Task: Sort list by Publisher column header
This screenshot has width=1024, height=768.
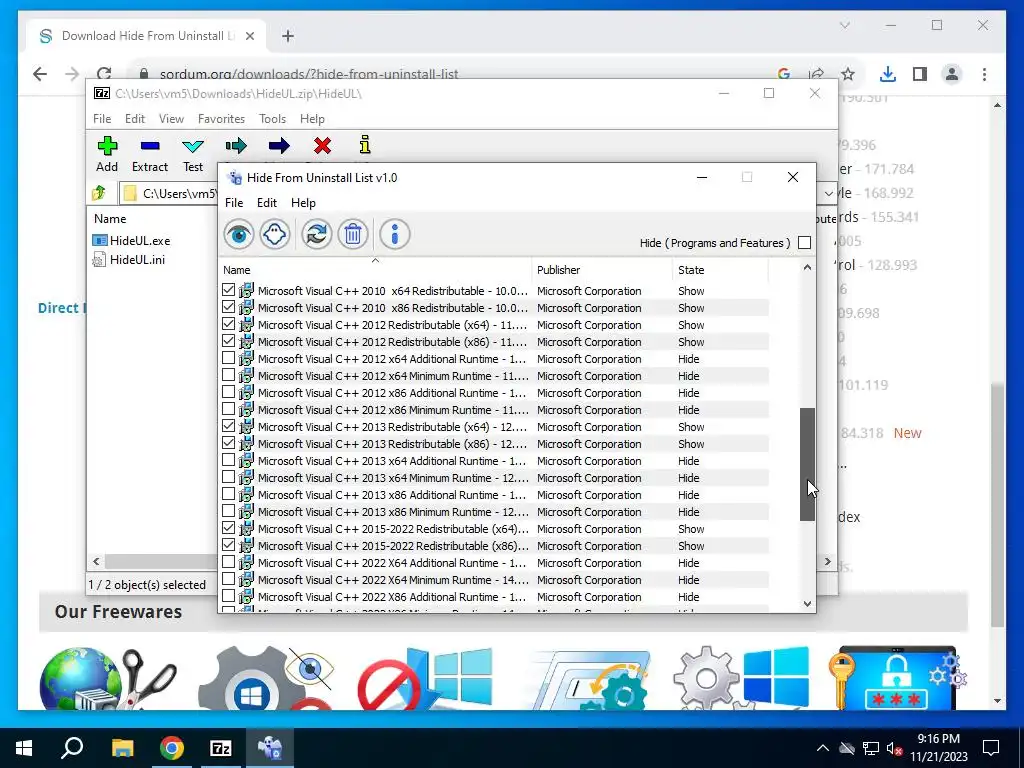Action: point(601,269)
